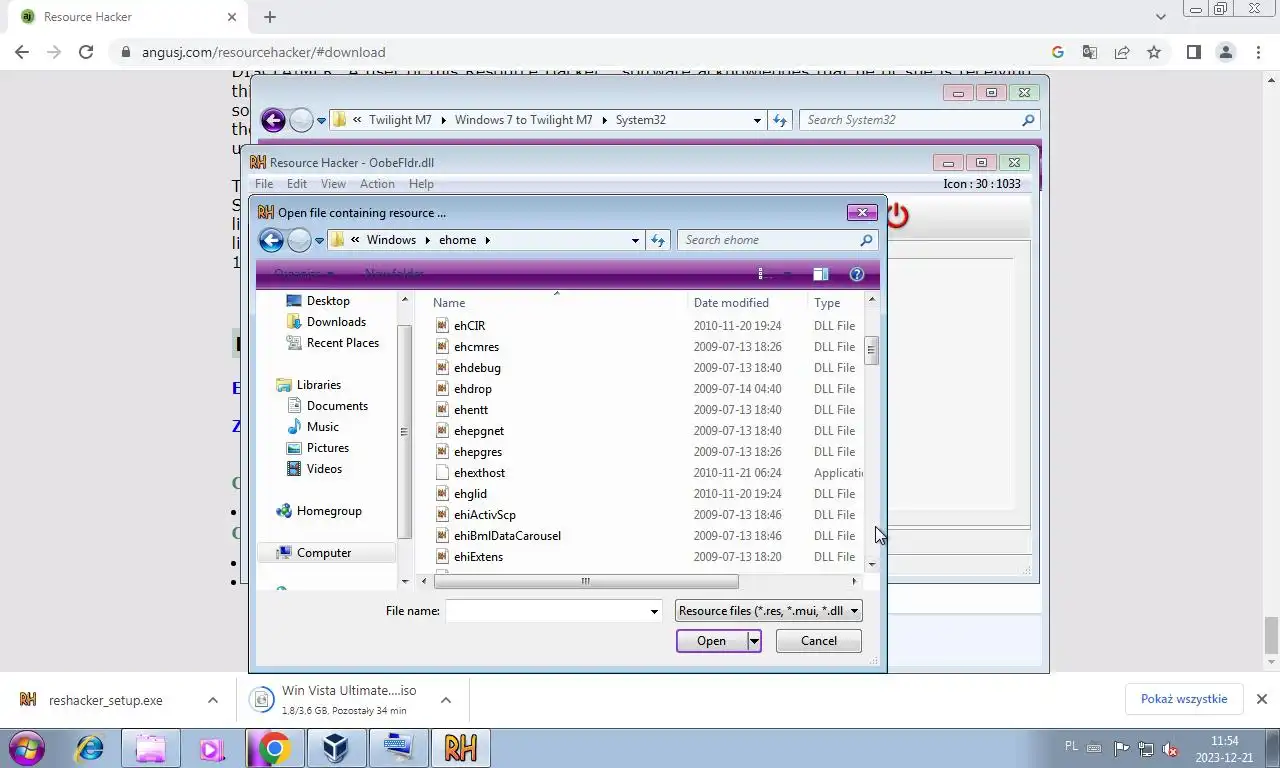The width and height of the screenshot is (1280, 768).
Task: Select the file ehdrop
Action: (473, 389)
